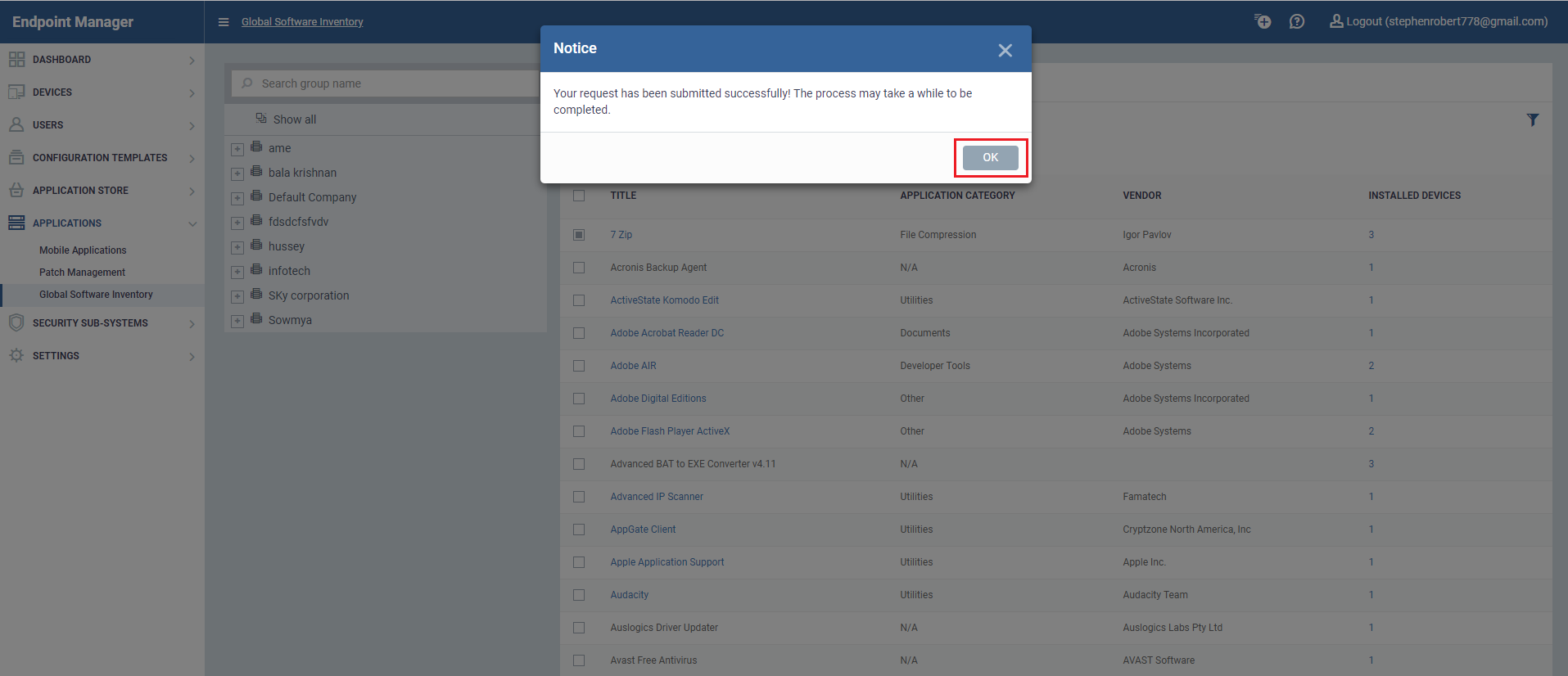Click the Global Software Inventory breadcrumb
The height and width of the screenshot is (676, 1568).
pos(302,22)
